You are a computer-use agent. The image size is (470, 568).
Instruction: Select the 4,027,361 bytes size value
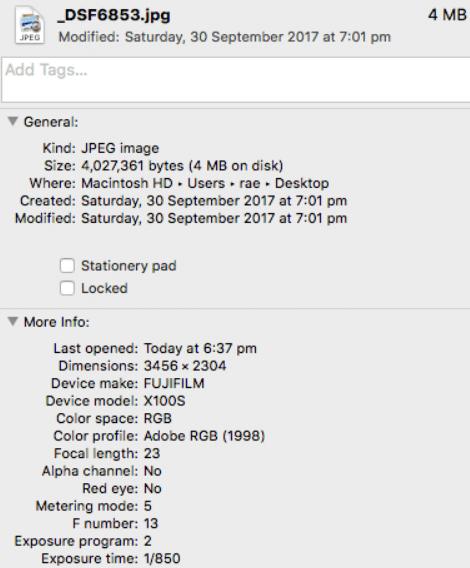(132, 166)
